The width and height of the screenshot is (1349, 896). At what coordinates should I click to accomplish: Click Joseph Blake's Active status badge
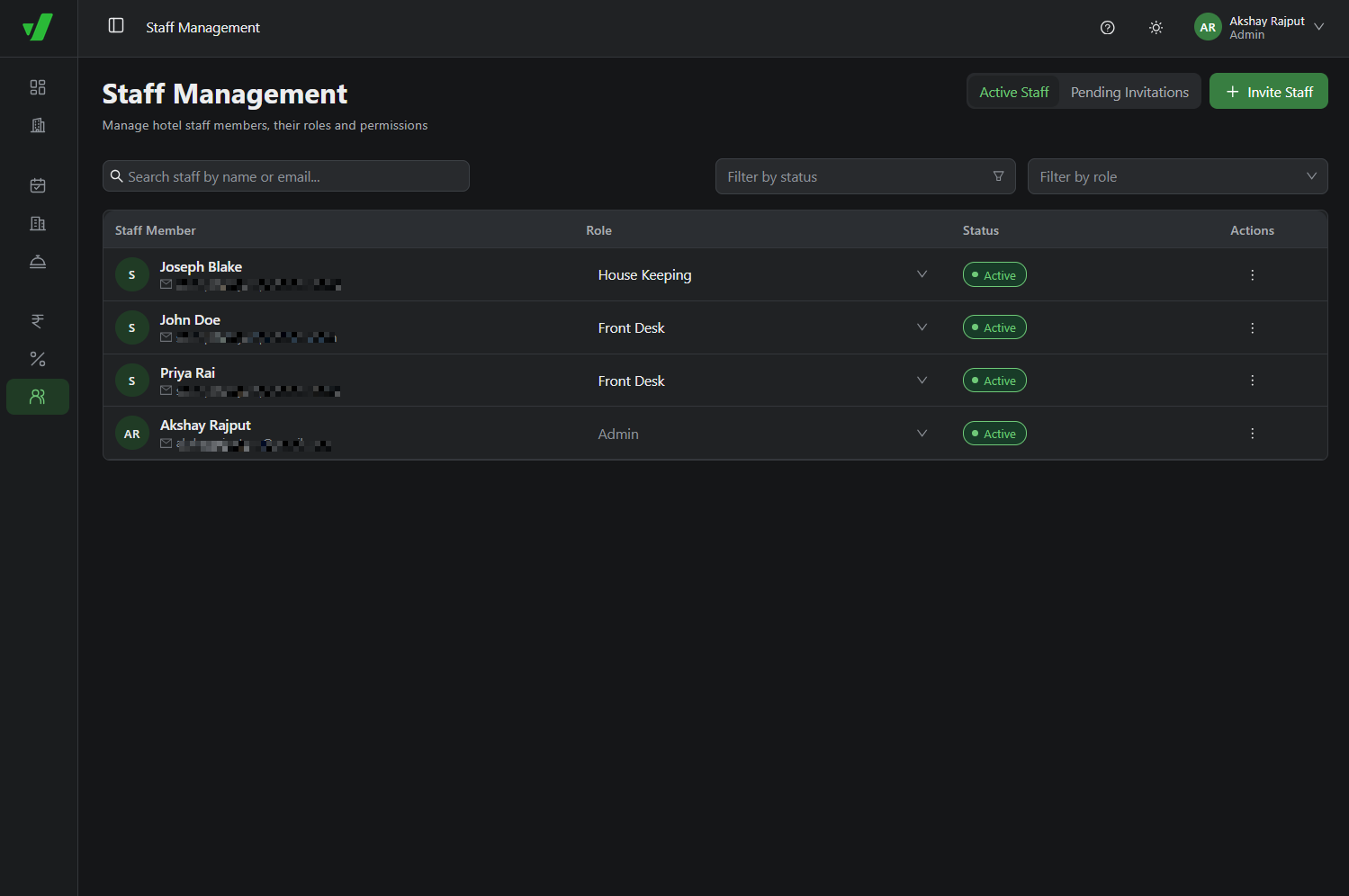coord(994,274)
